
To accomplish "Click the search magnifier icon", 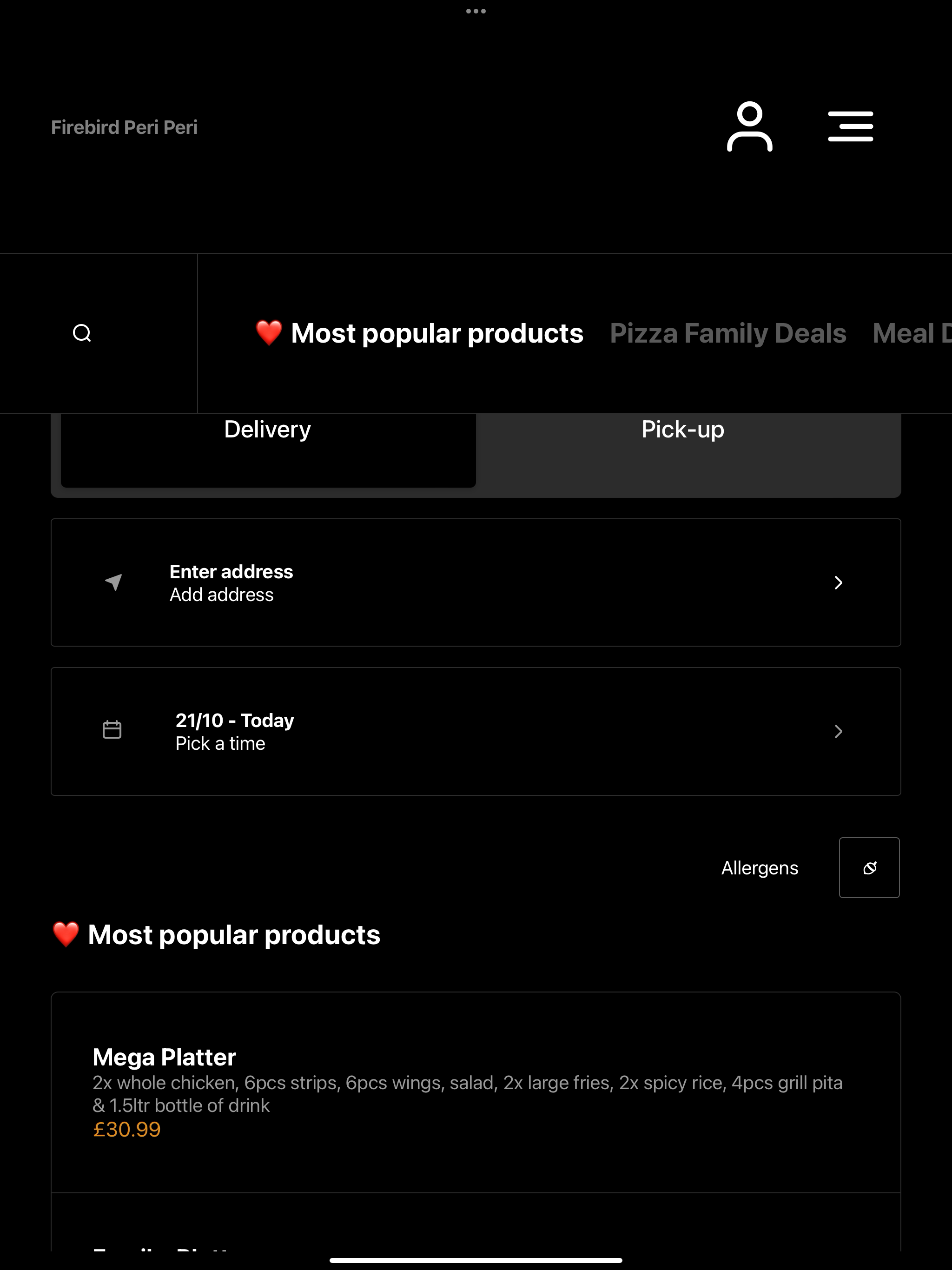I will pyautogui.click(x=82, y=333).
